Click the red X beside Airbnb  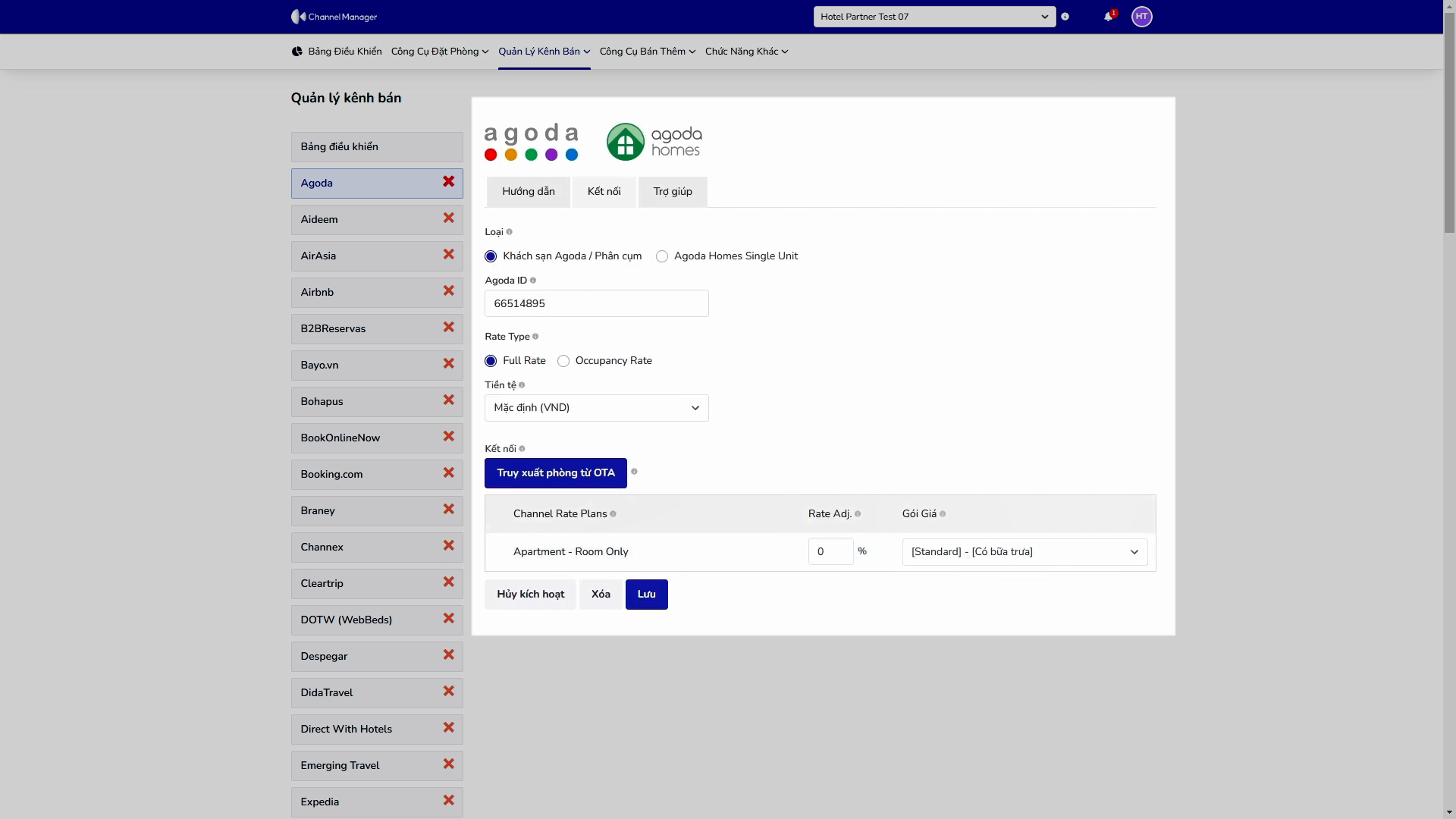click(x=449, y=291)
